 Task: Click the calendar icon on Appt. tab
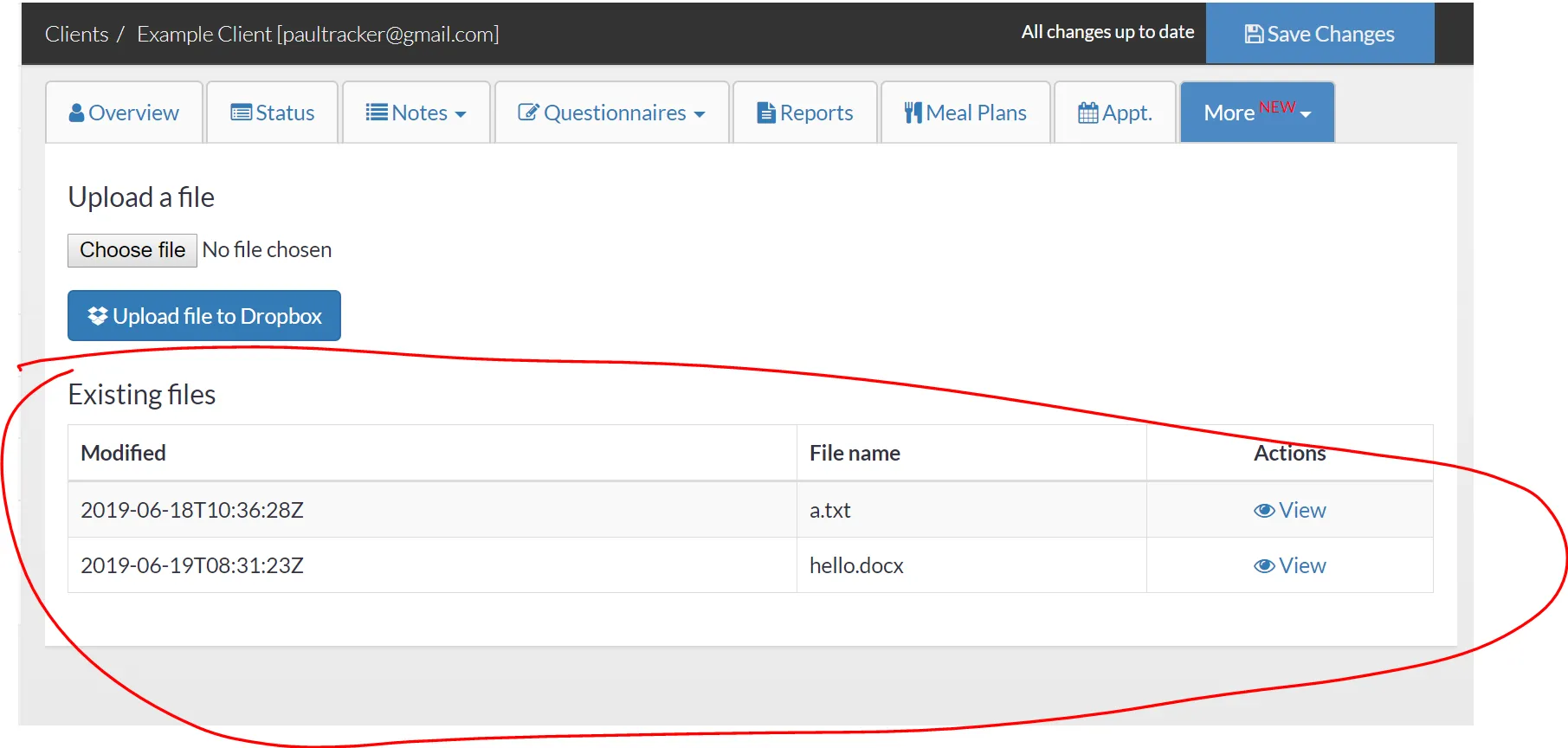pos(1087,113)
